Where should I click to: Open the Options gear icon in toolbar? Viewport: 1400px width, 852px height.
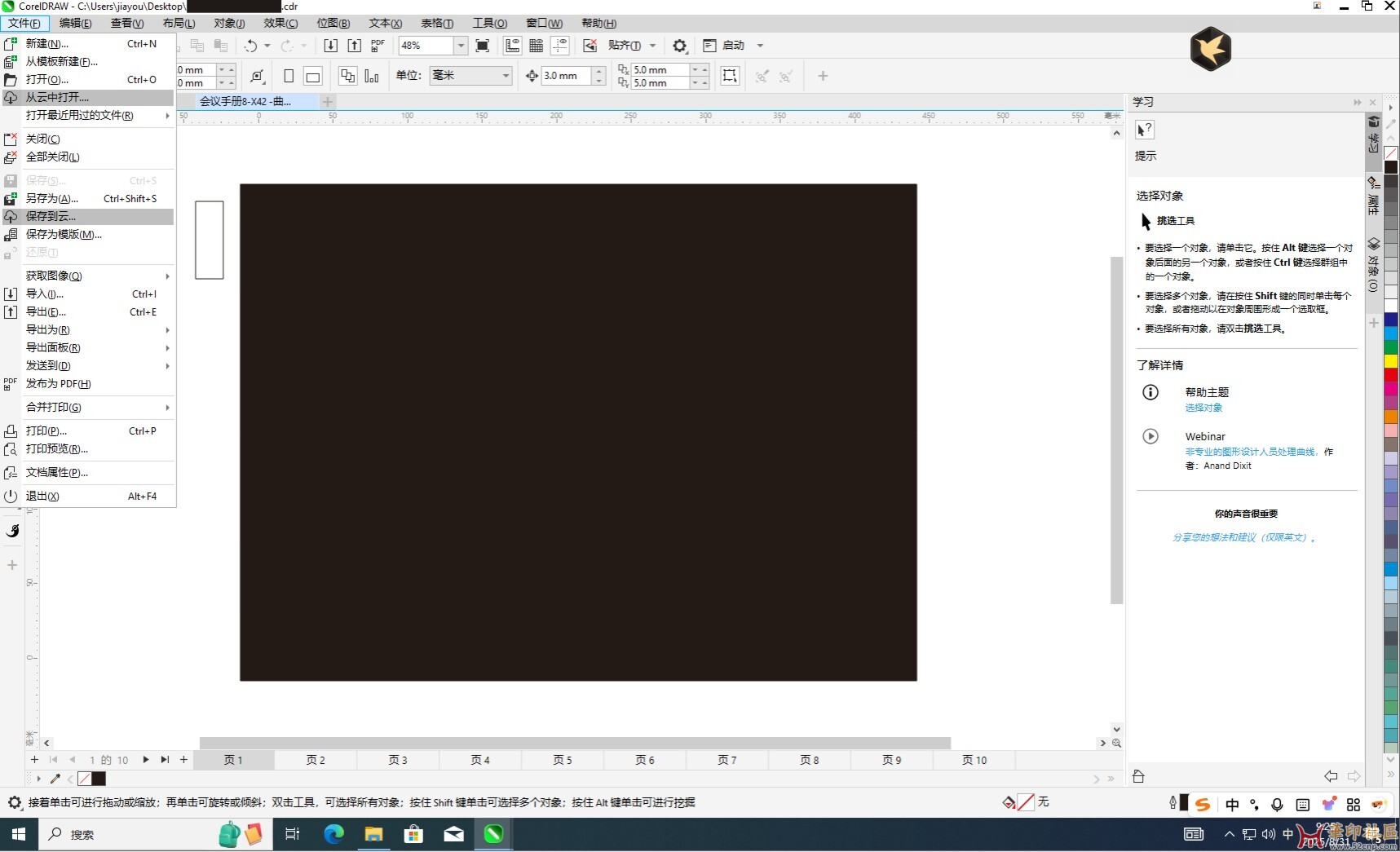(x=679, y=46)
